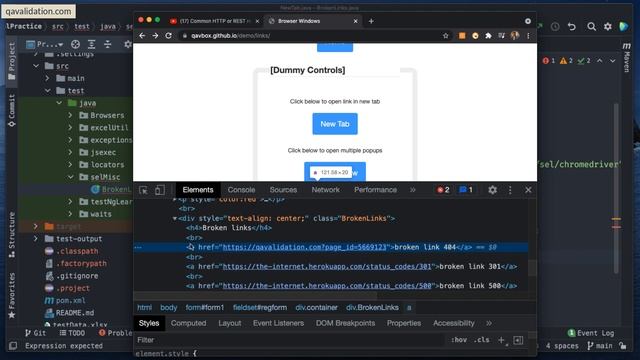Image resolution: width=640 pixels, height=360 pixels.
Task: Expand the Browsers package
Action: click(x=70, y=115)
